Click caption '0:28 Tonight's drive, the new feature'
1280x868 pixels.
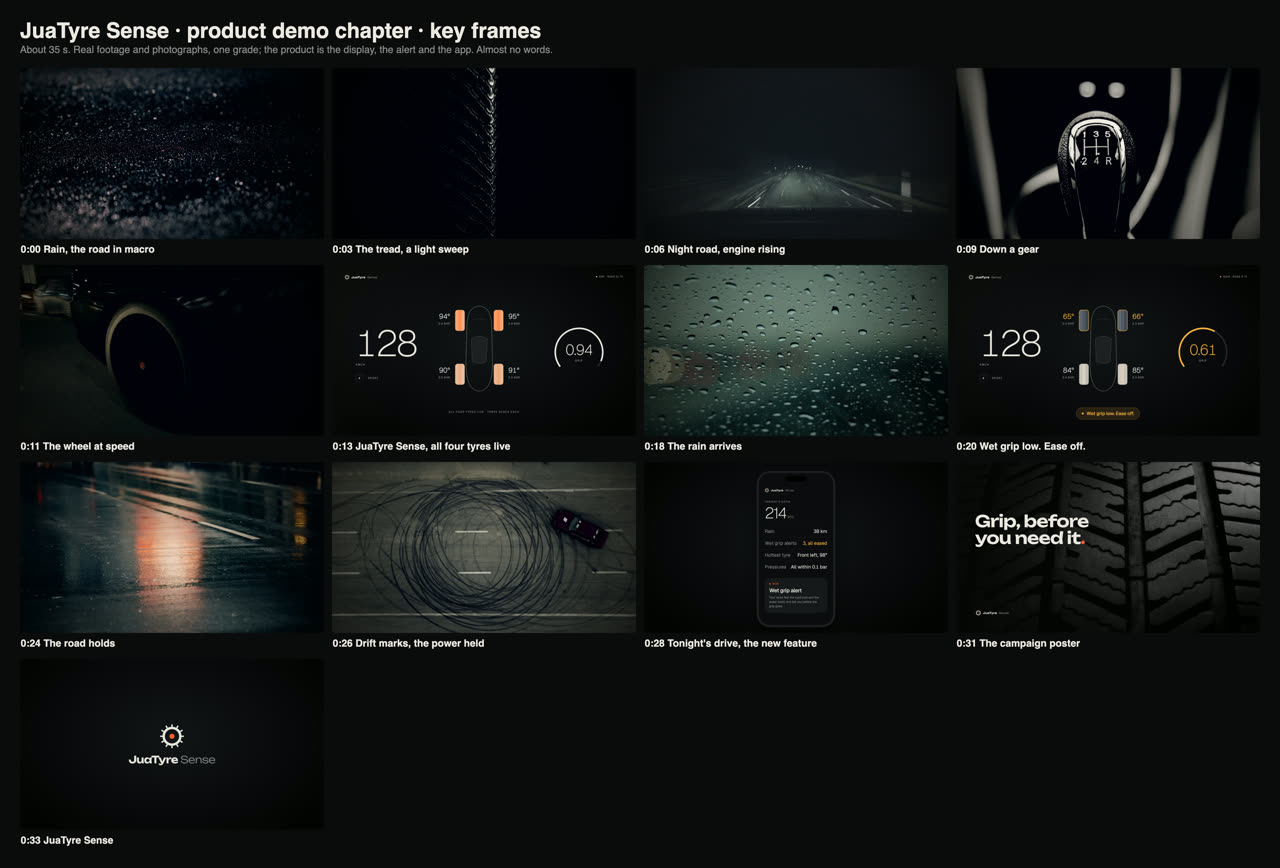731,643
